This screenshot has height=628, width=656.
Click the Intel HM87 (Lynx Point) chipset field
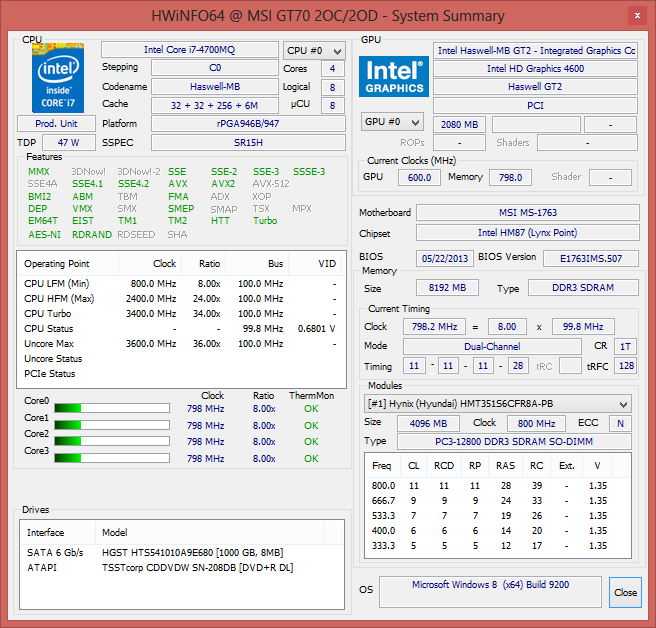(528, 233)
